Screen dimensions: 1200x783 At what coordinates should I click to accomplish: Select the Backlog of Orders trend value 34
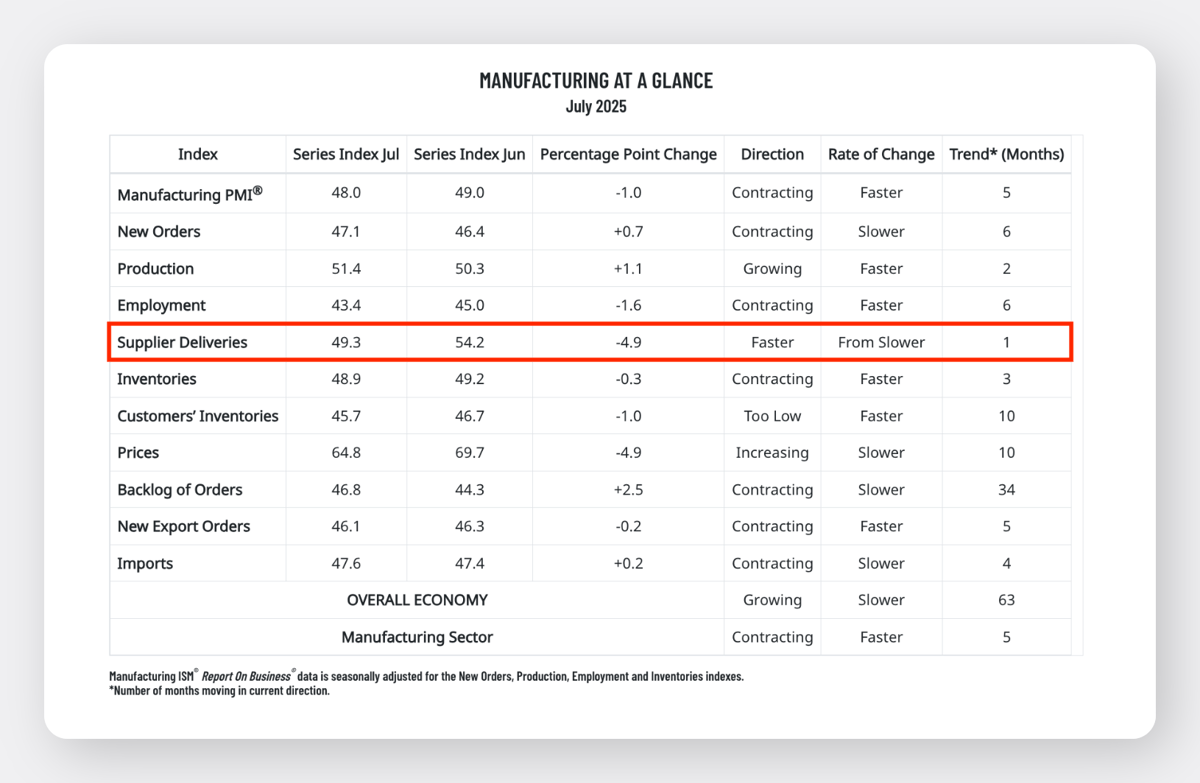click(x=1006, y=490)
